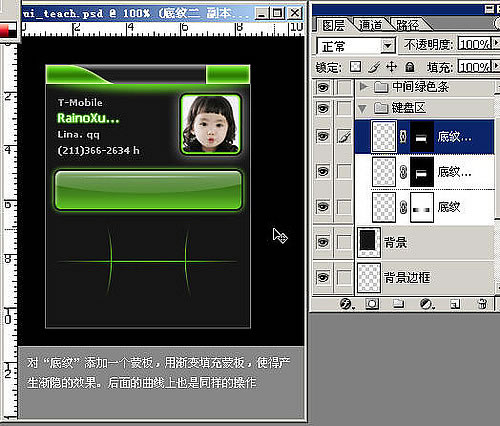Add a layer style via fx icon
500x426 pixels.
[347, 304]
